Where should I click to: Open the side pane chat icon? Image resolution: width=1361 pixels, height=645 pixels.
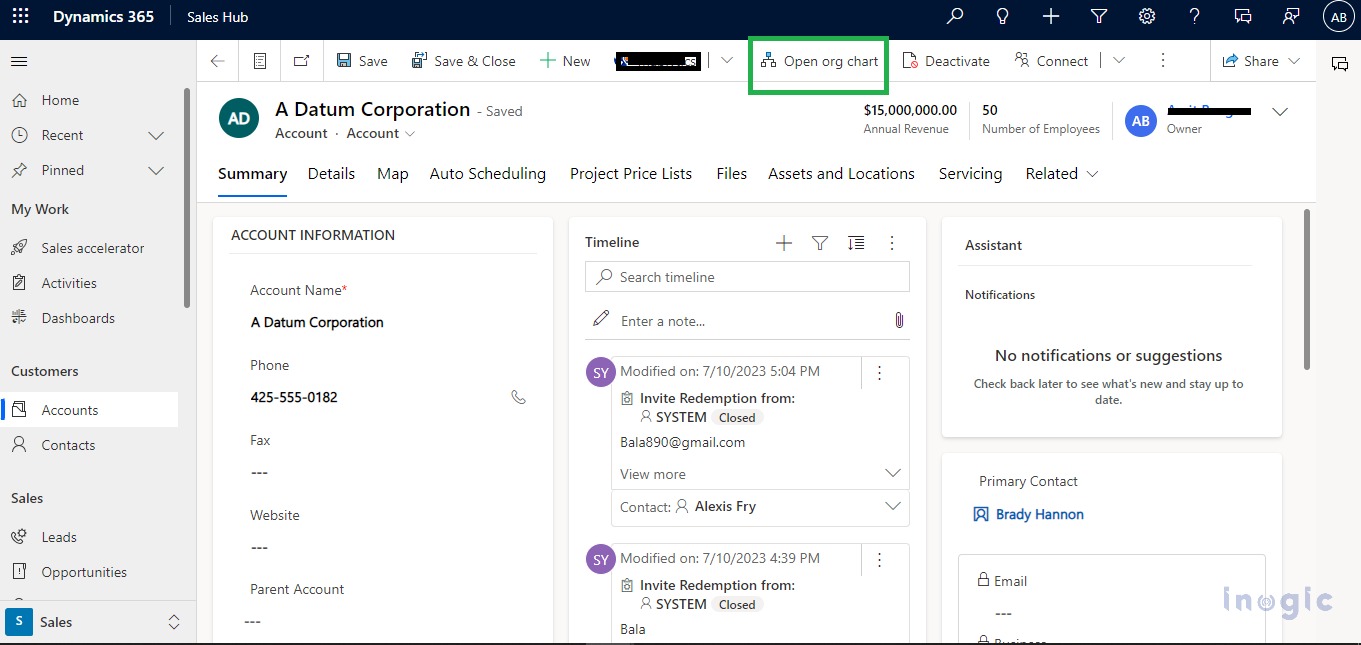[x=1339, y=64]
